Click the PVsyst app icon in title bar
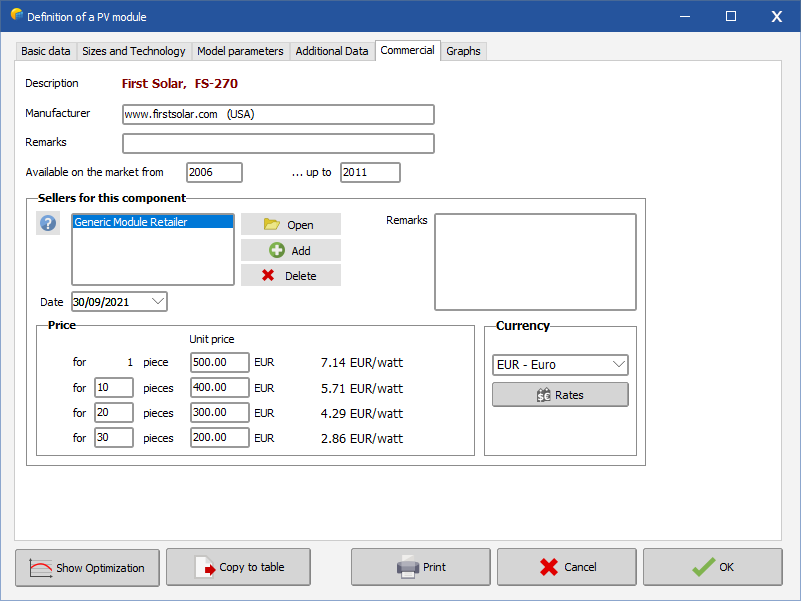Image resolution: width=801 pixels, height=601 pixels. pos(16,15)
